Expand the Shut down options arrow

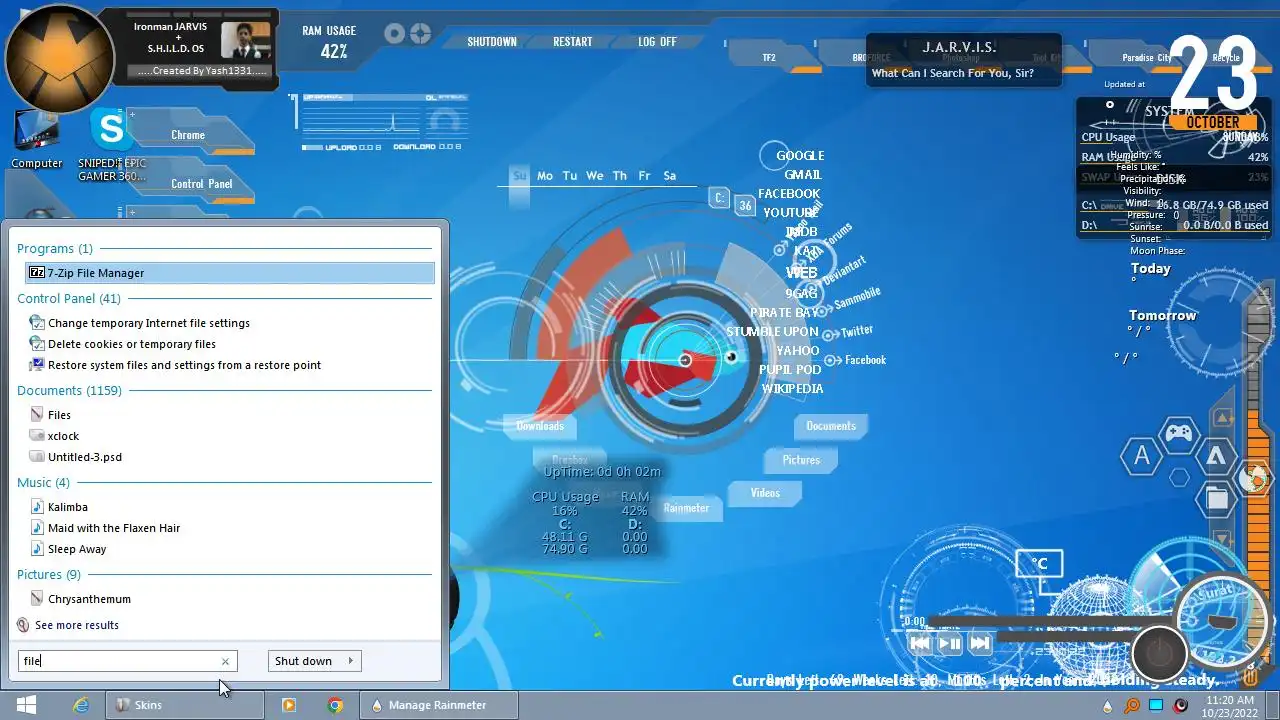pos(351,661)
